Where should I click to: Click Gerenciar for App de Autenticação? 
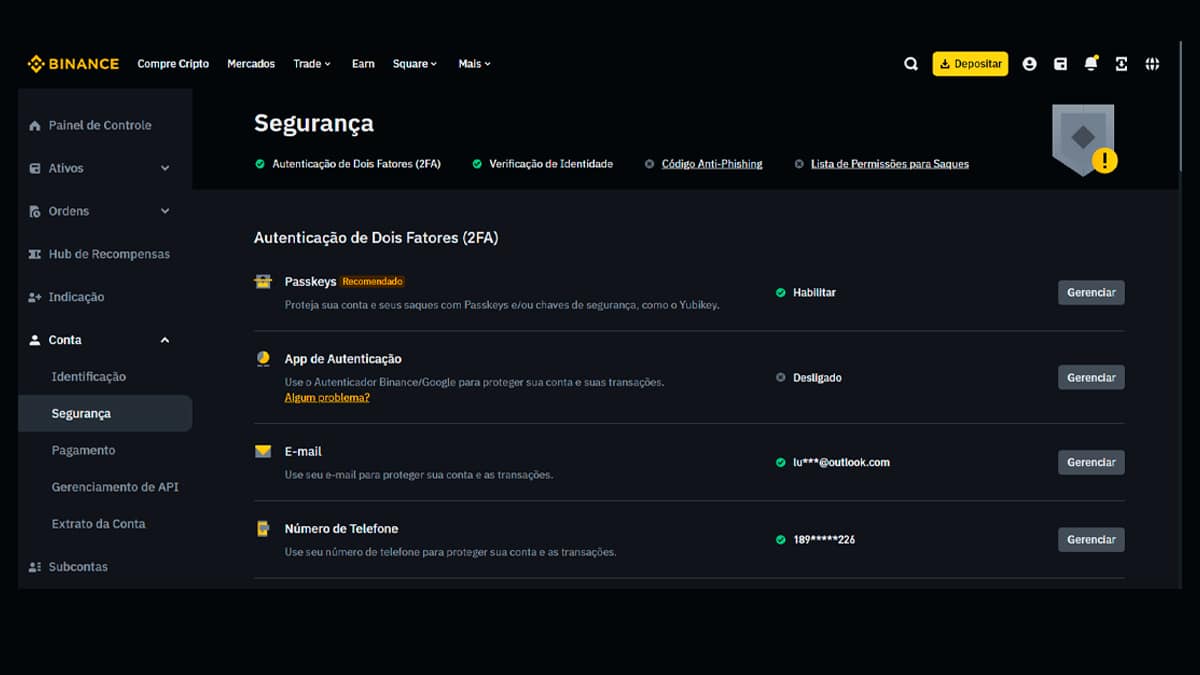[1091, 378]
